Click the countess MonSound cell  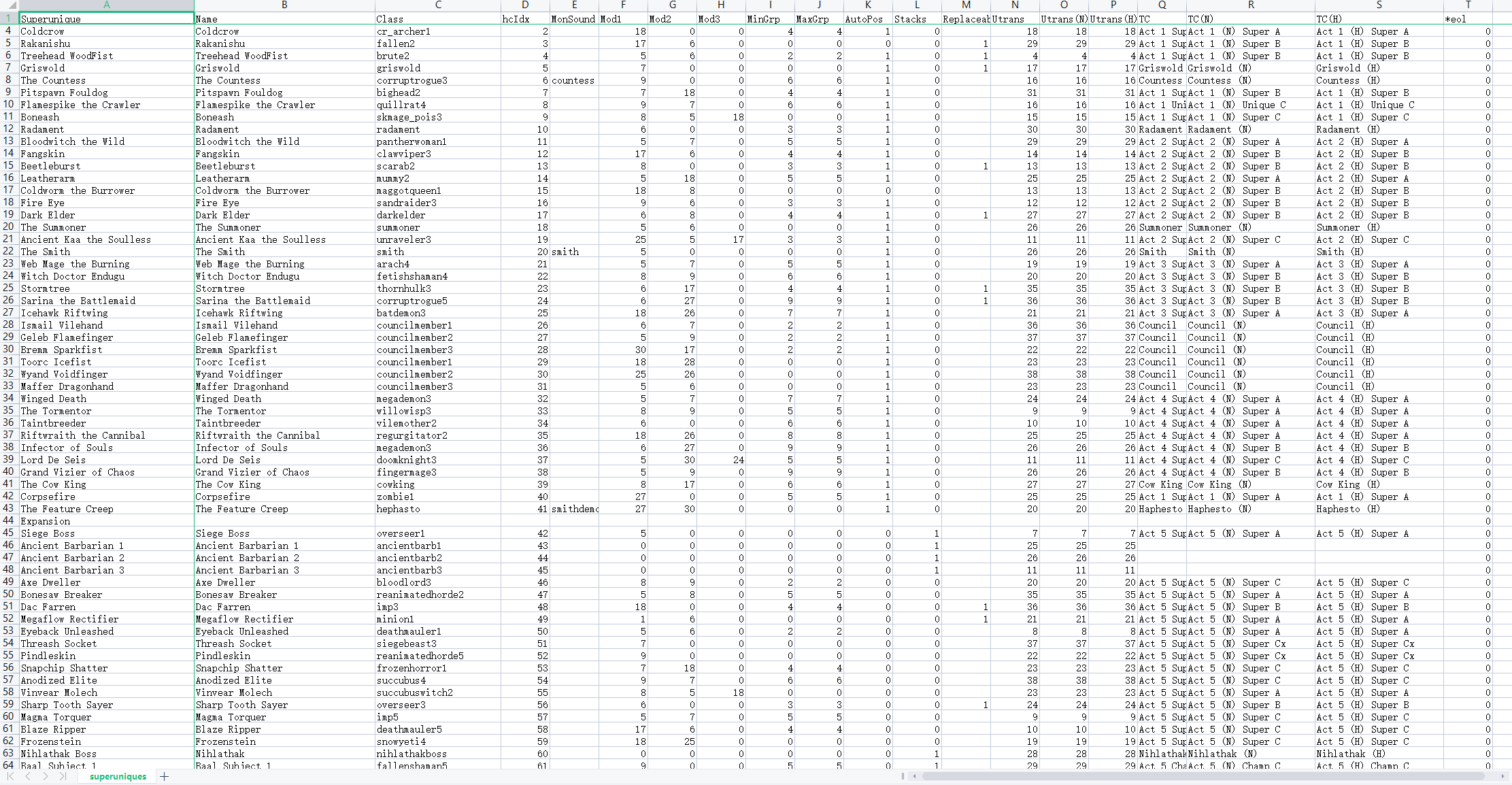pos(573,80)
